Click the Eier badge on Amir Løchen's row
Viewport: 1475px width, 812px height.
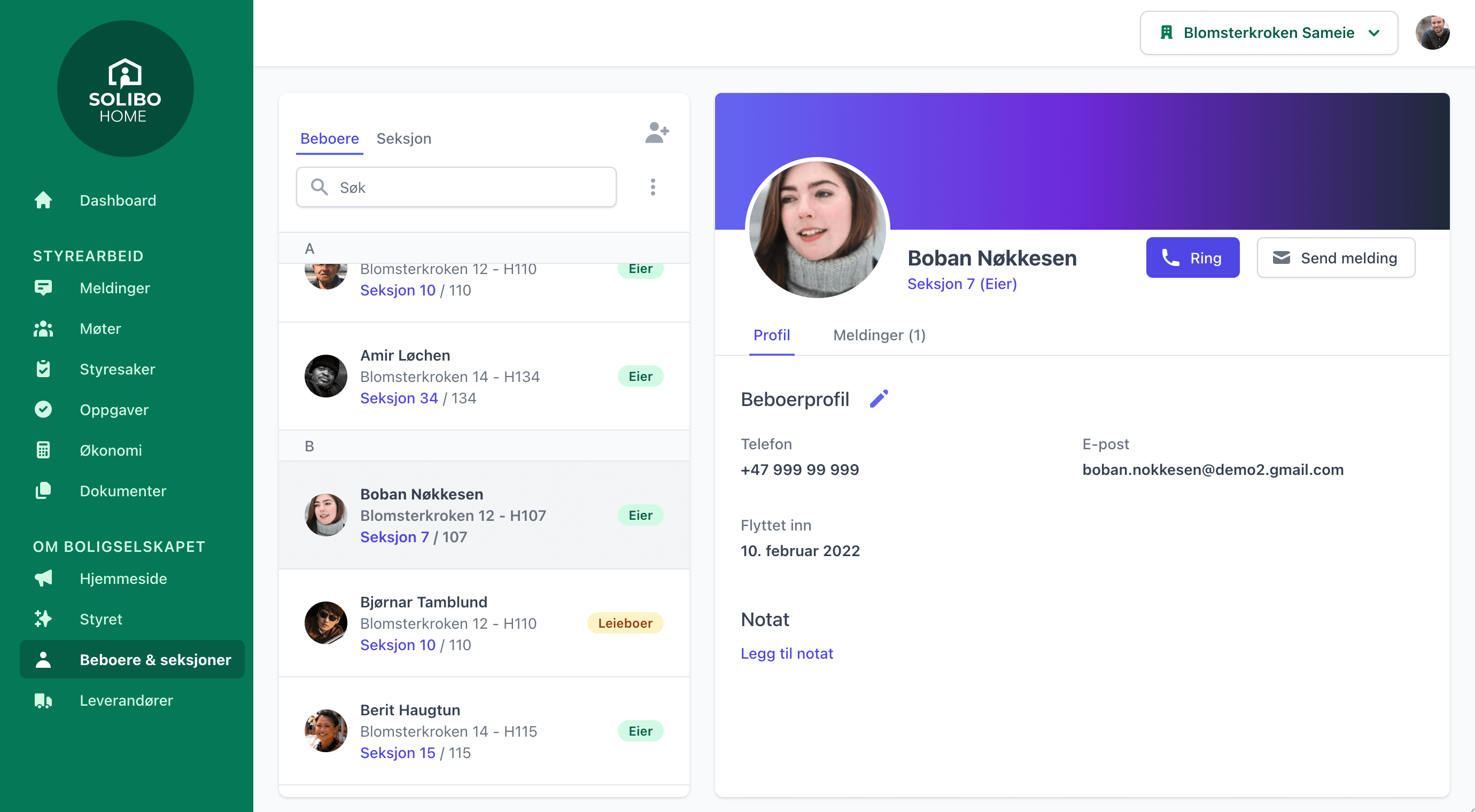pyautogui.click(x=640, y=377)
